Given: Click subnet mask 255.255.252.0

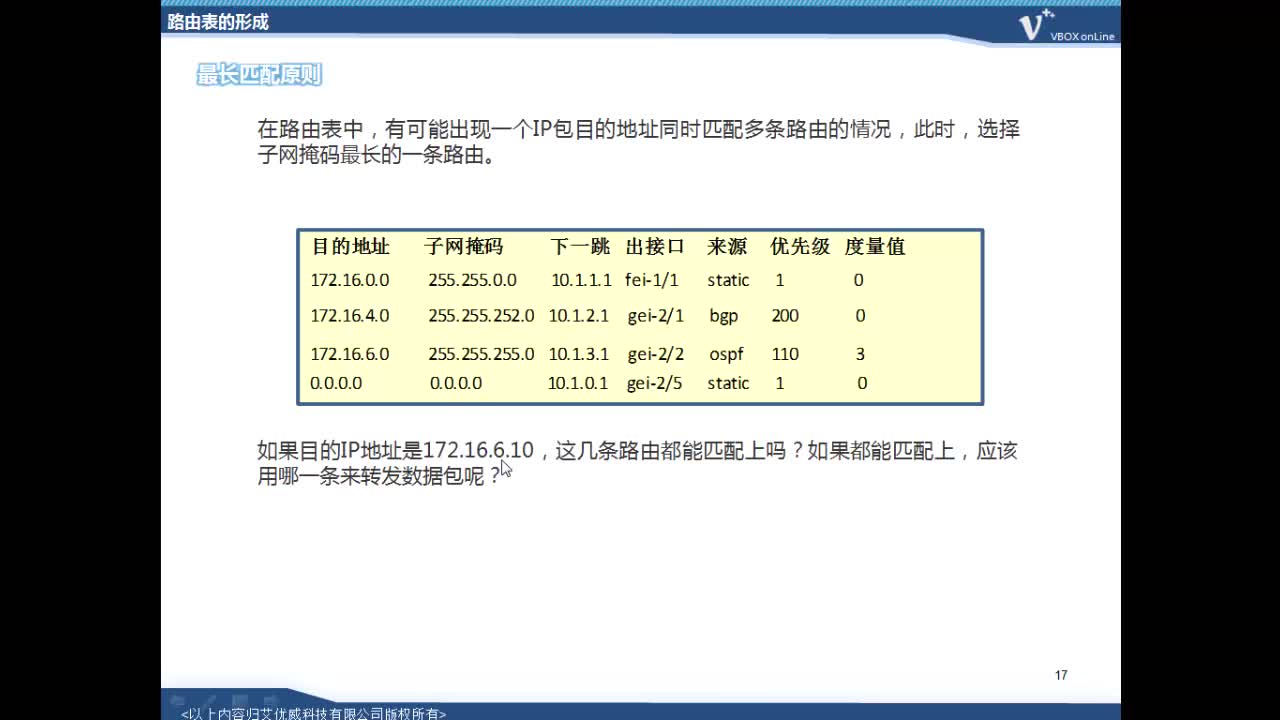Looking at the screenshot, I should tap(481, 316).
